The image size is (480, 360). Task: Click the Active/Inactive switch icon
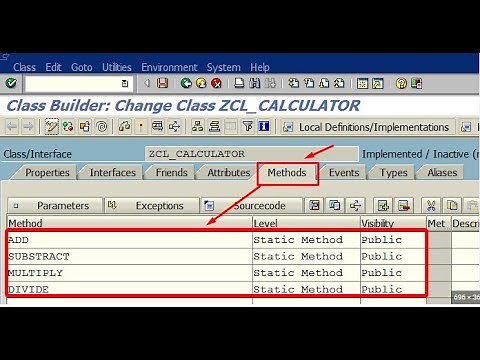tap(68, 127)
